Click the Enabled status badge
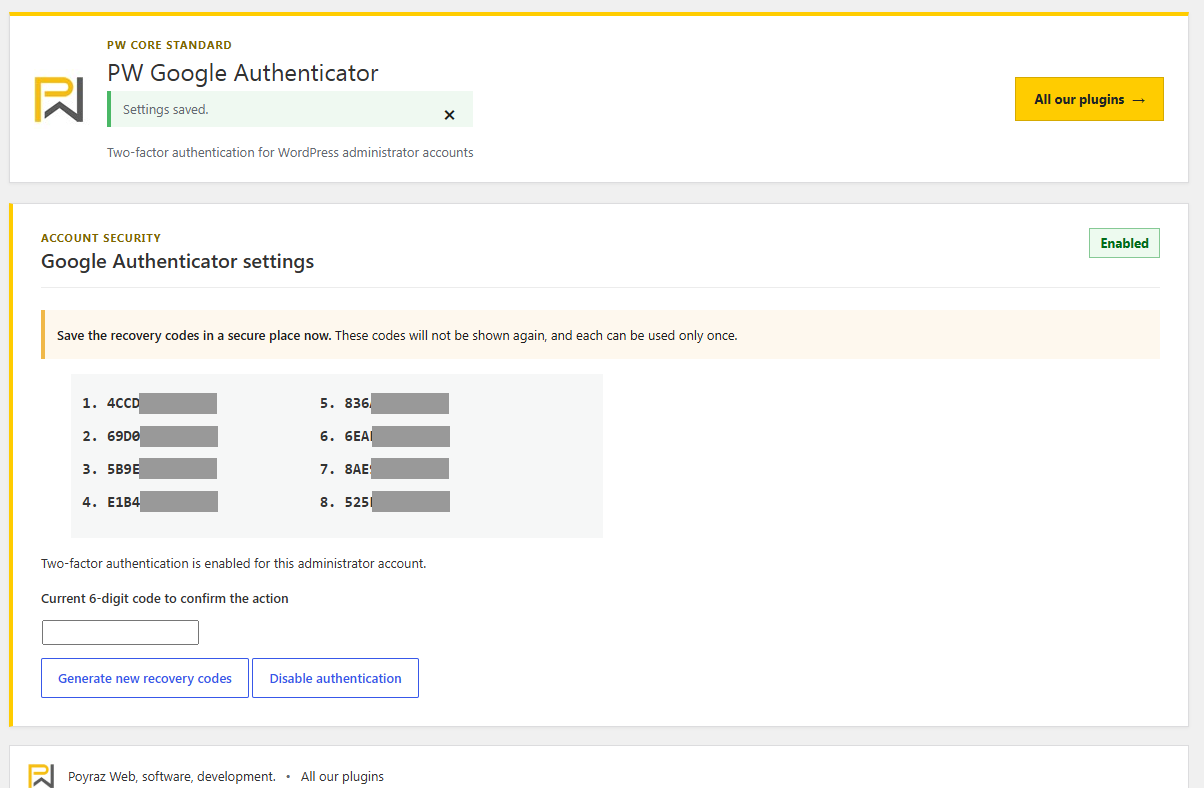 click(1124, 243)
